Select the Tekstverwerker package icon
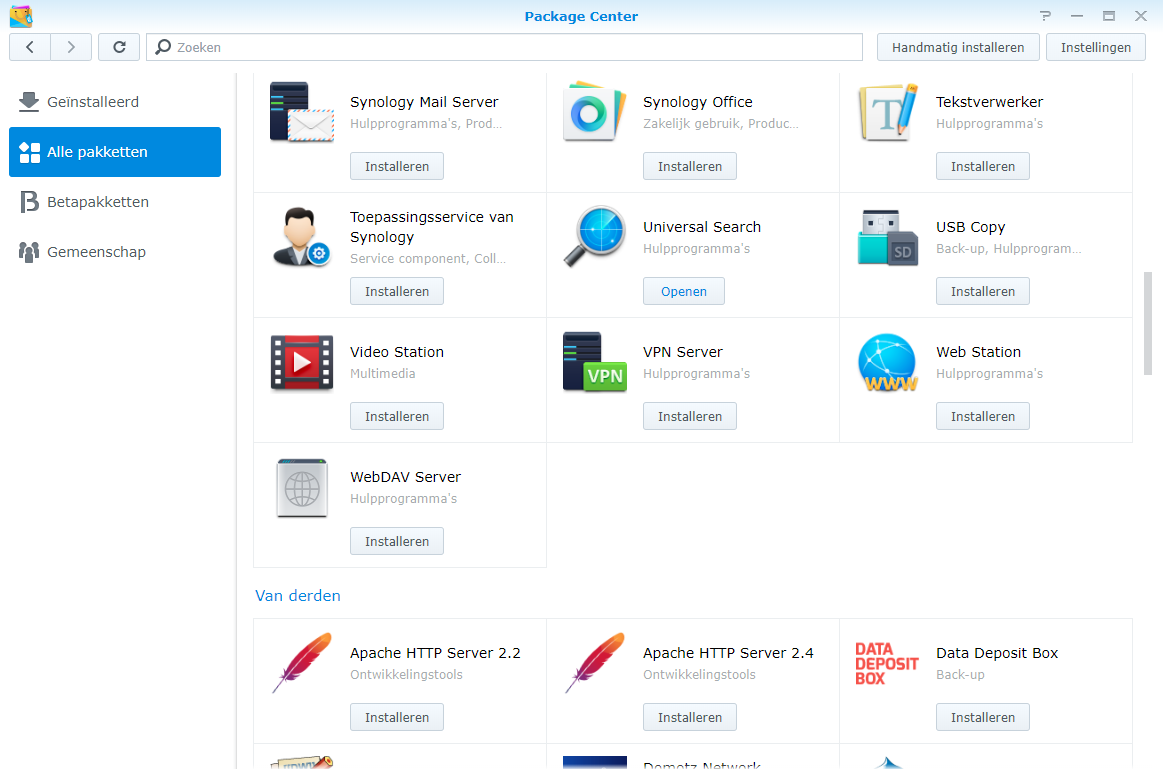This screenshot has height=769, width=1163. click(x=888, y=112)
